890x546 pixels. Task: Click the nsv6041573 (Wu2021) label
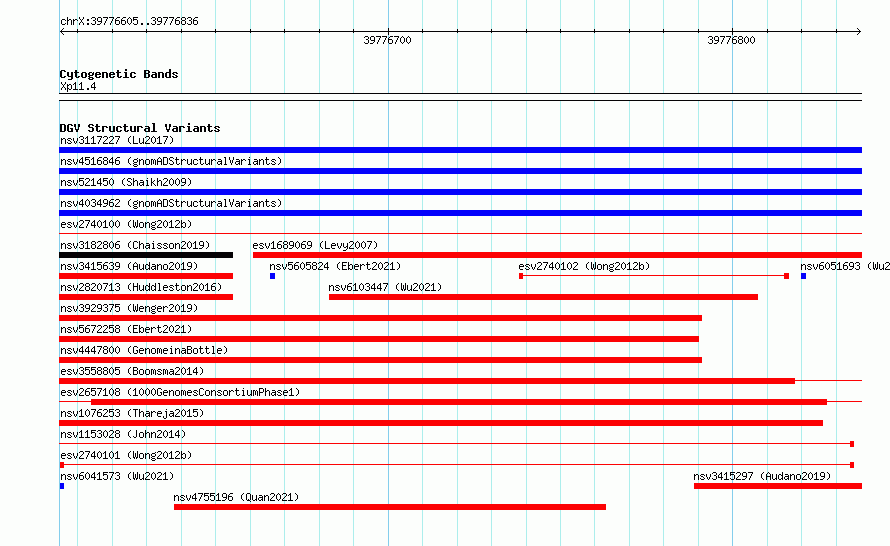tap(117, 476)
